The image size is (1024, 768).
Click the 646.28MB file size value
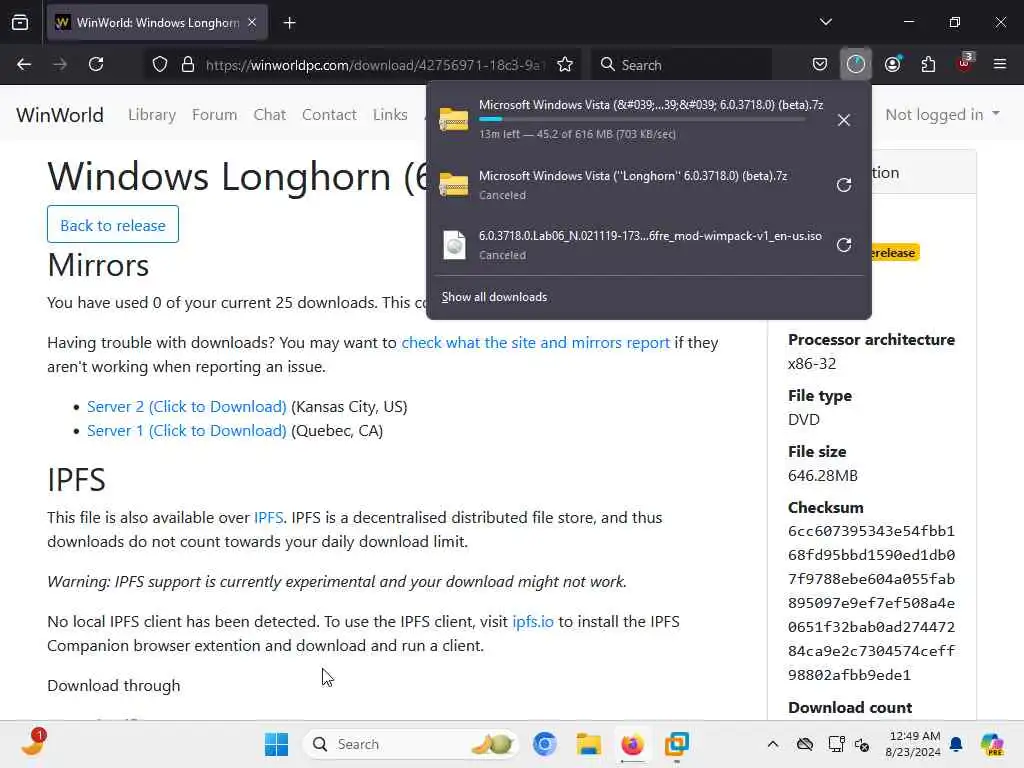[x=823, y=475]
